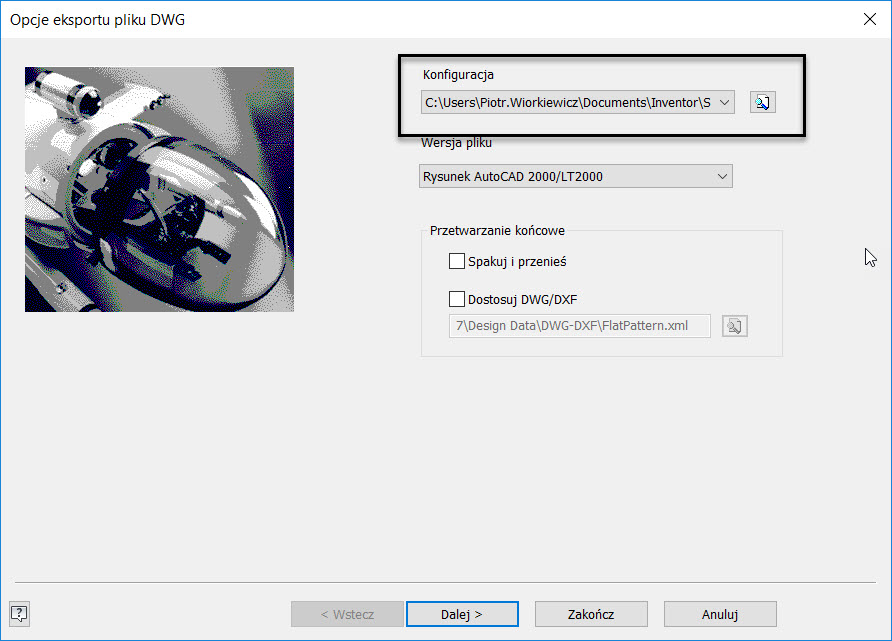
Task: Cancel export with the Anuluj button
Action: coord(719,614)
